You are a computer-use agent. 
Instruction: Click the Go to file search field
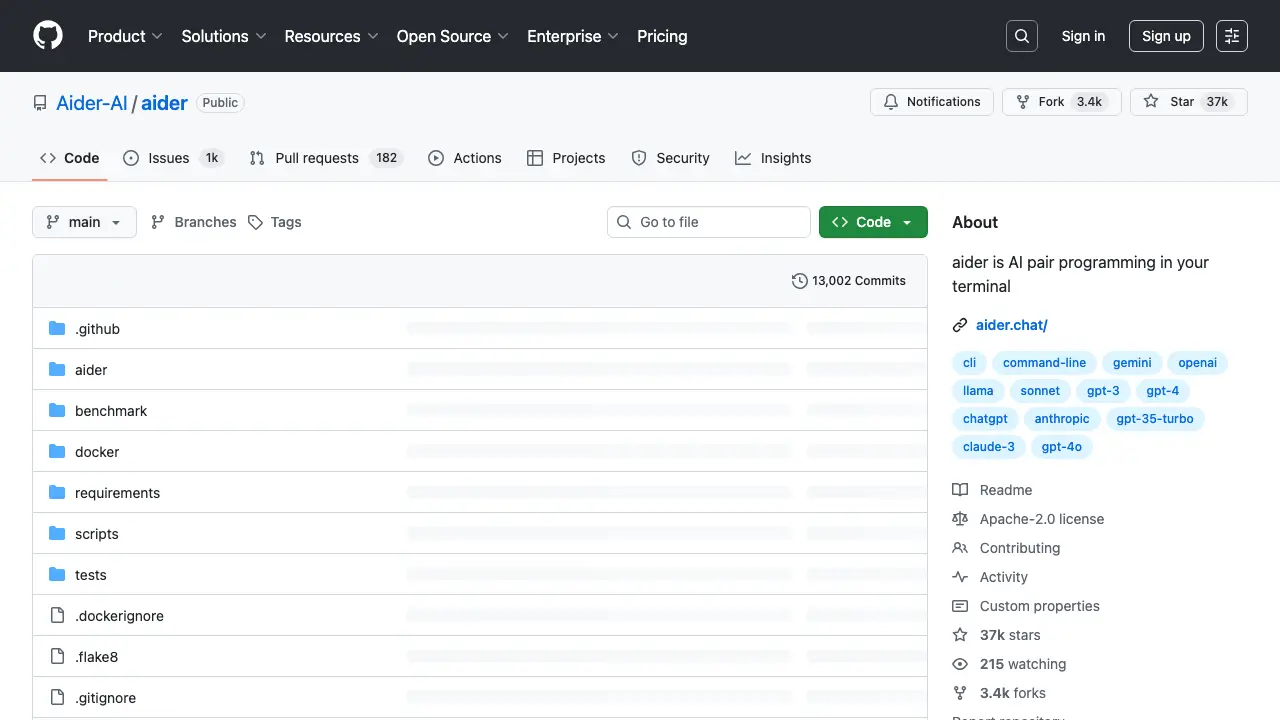(x=708, y=222)
